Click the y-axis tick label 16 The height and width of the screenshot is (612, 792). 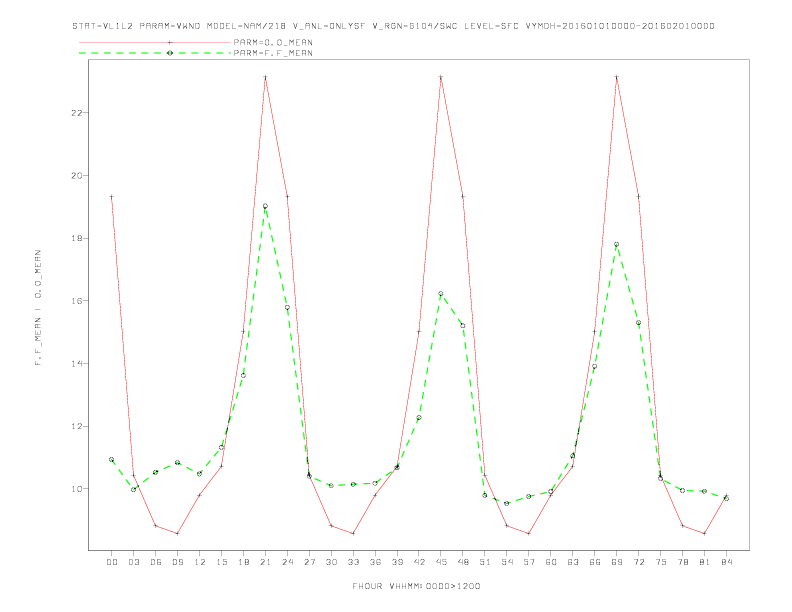77,301
